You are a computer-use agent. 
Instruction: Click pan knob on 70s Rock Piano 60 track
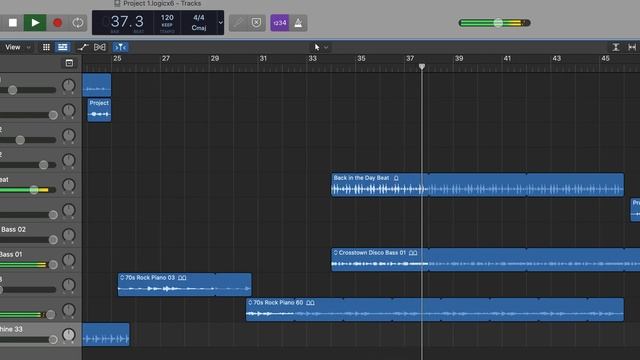point(69,310)
